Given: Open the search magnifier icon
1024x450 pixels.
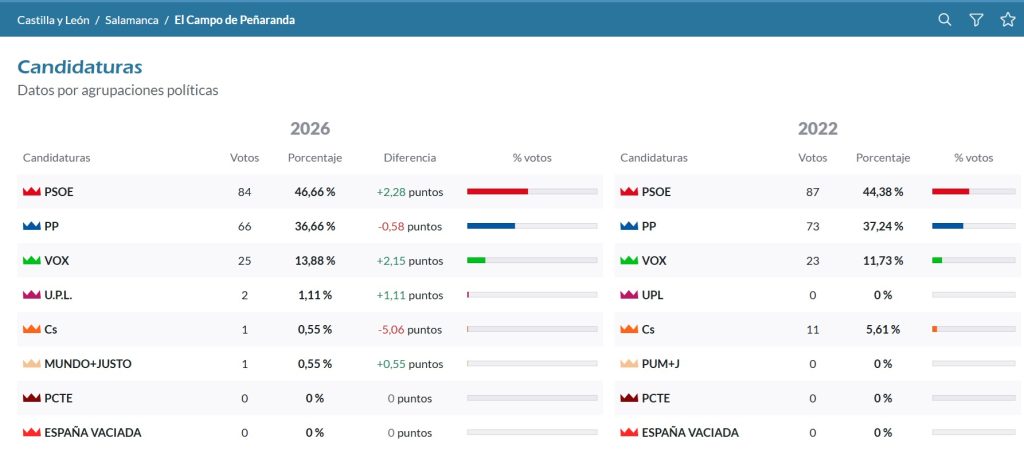Looking at the screenshot, I should (944, 20).
